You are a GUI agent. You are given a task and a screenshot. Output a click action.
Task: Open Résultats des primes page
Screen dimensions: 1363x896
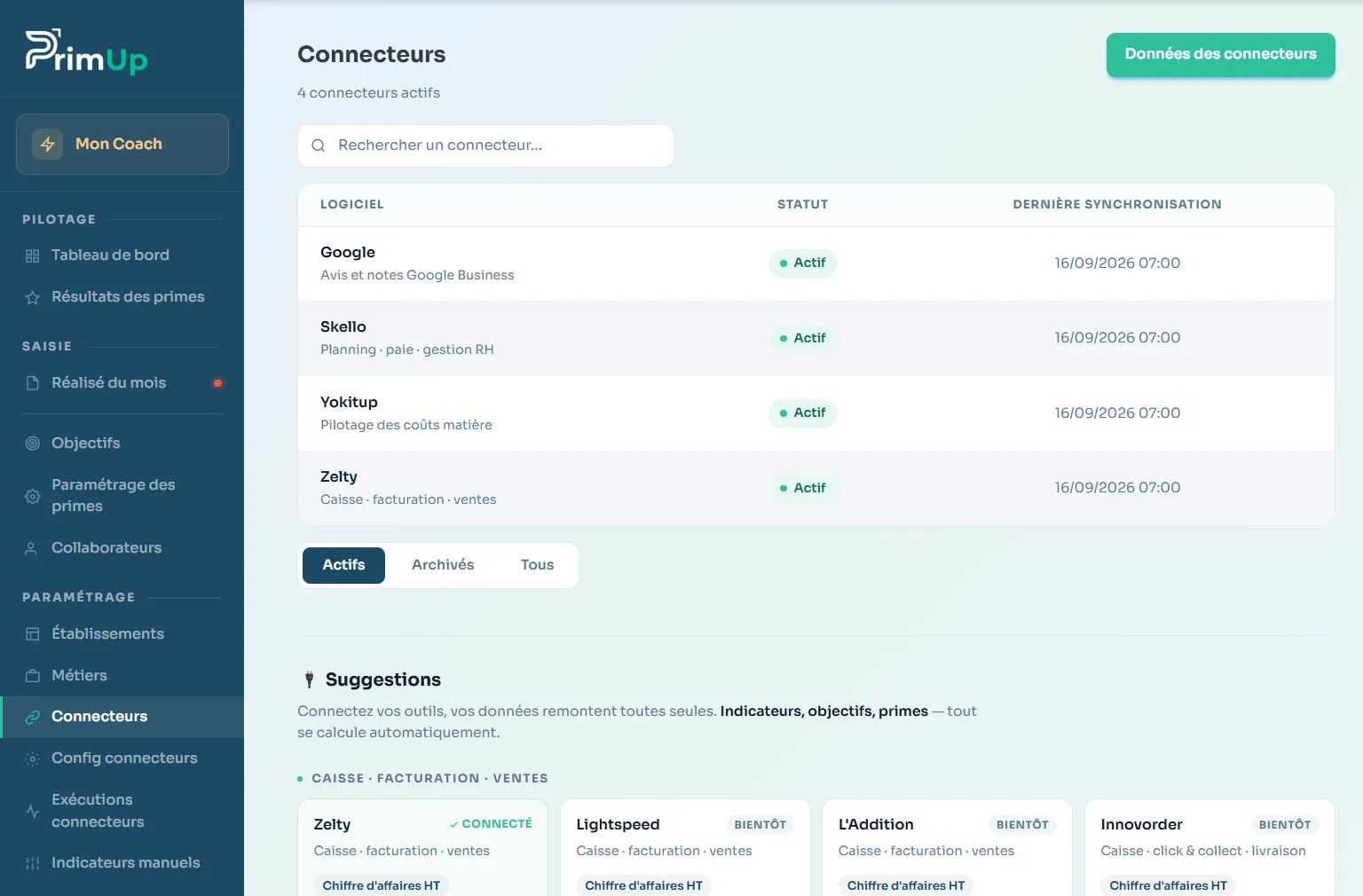(x=122, y=297)
